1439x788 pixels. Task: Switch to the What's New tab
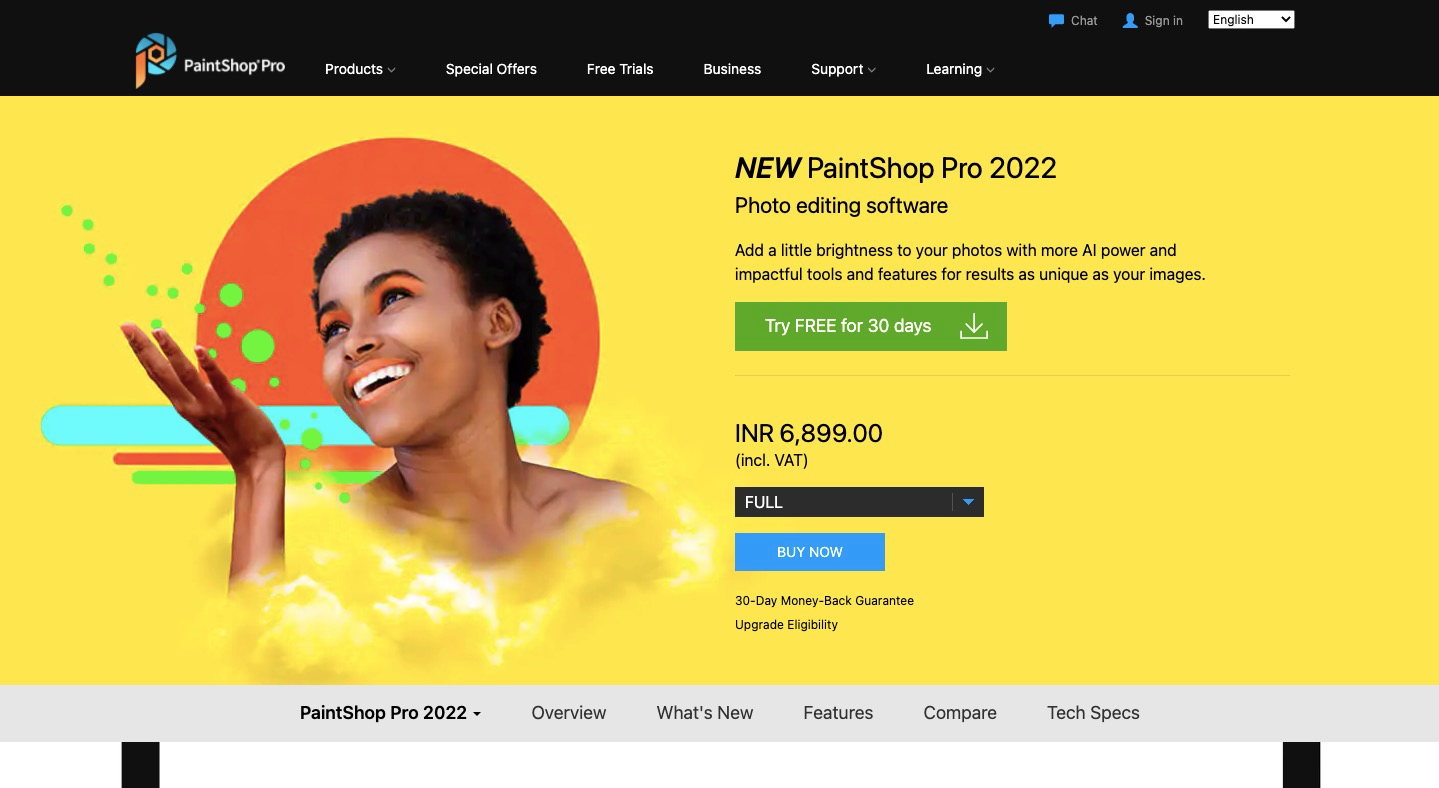pos(705,713)
